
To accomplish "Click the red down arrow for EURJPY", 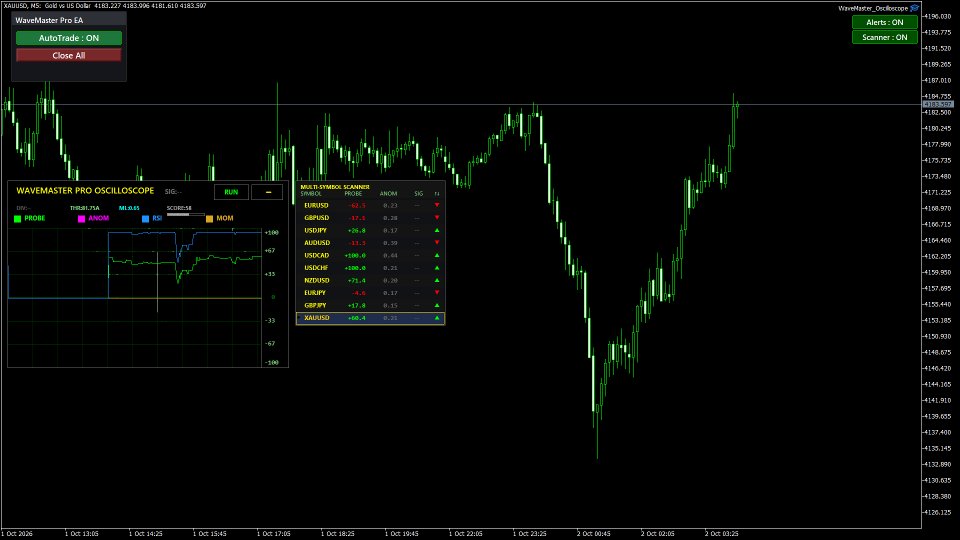I will pyautogui.click(x=437, y=293).
